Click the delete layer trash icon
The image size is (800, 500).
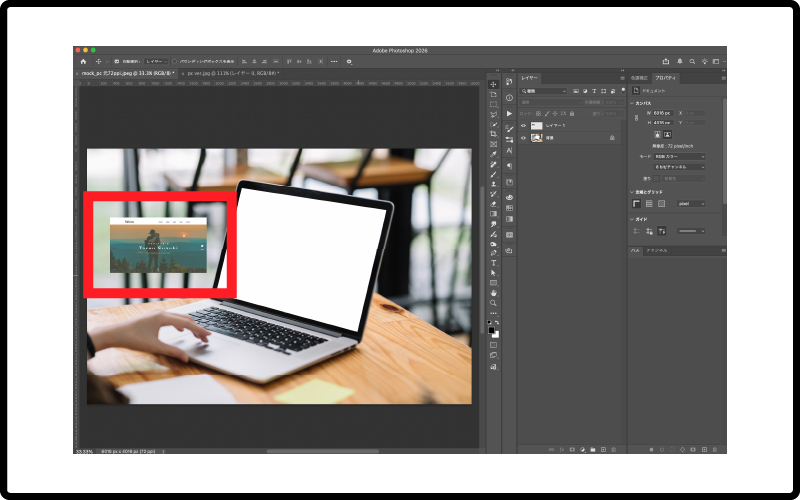click(x=612, y=450)
